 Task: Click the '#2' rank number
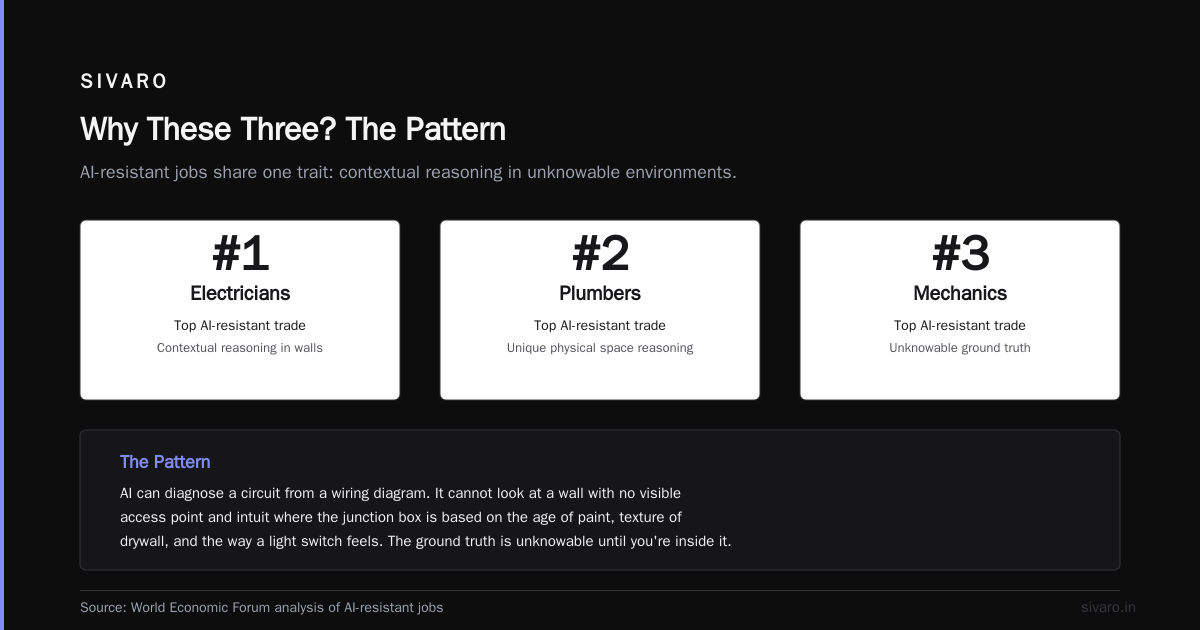(600, 254)
